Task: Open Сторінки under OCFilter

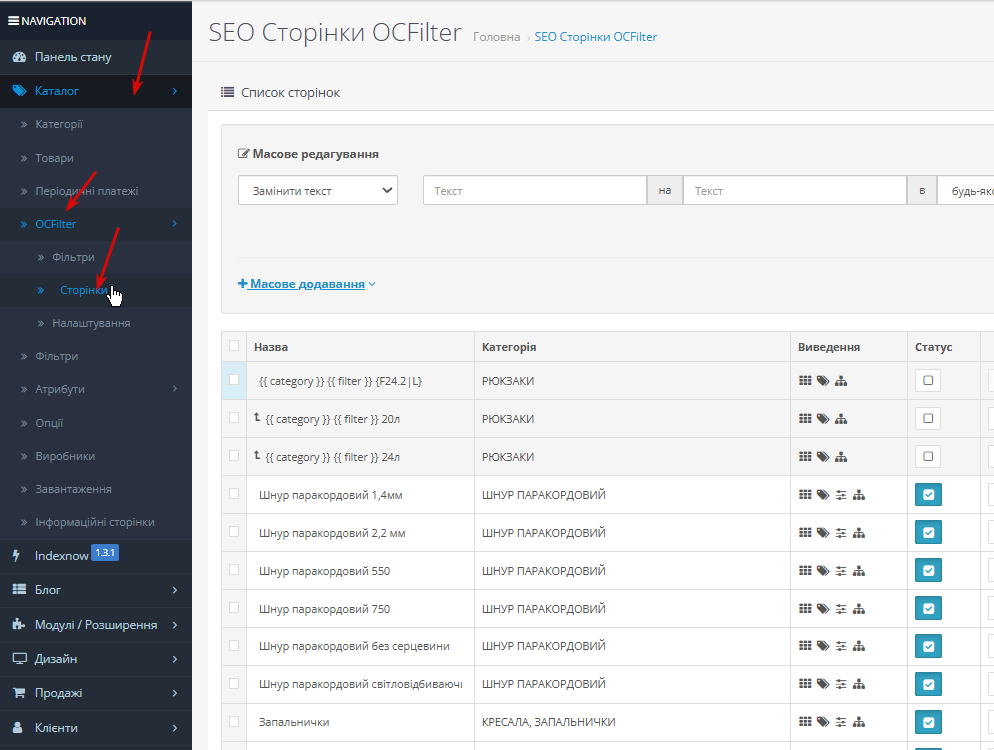Action: [84, 290]
